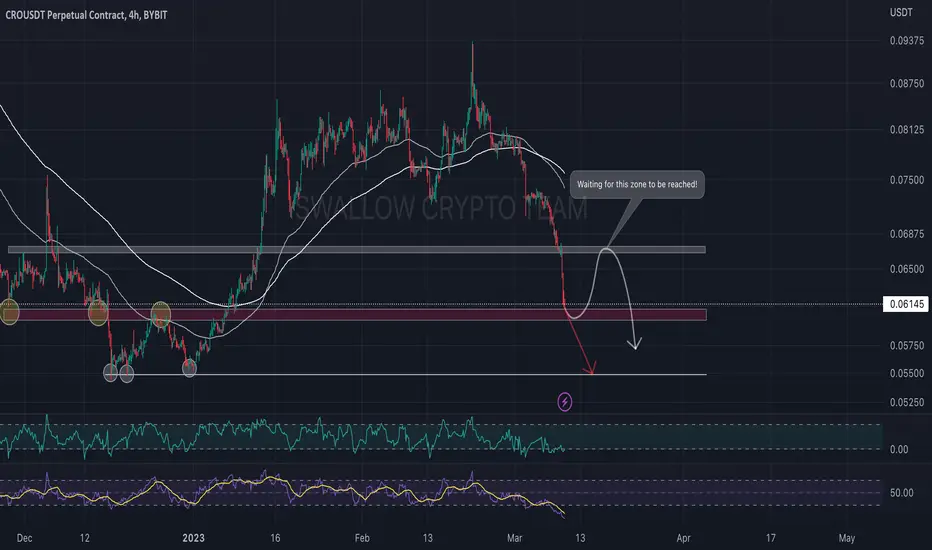
Task: Click the purple lightning bolt event icon
Action: click(565, 402)
